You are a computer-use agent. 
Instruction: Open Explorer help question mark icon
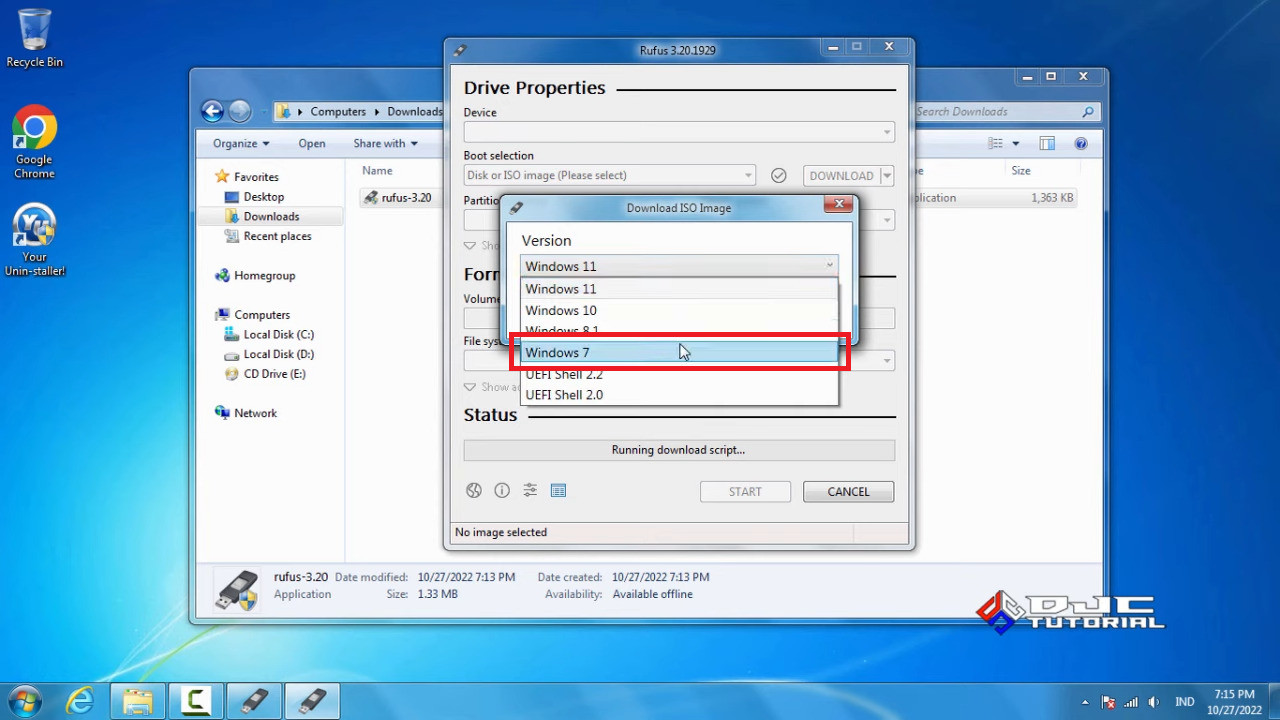pyautogui.click(x=1081, y=143)
